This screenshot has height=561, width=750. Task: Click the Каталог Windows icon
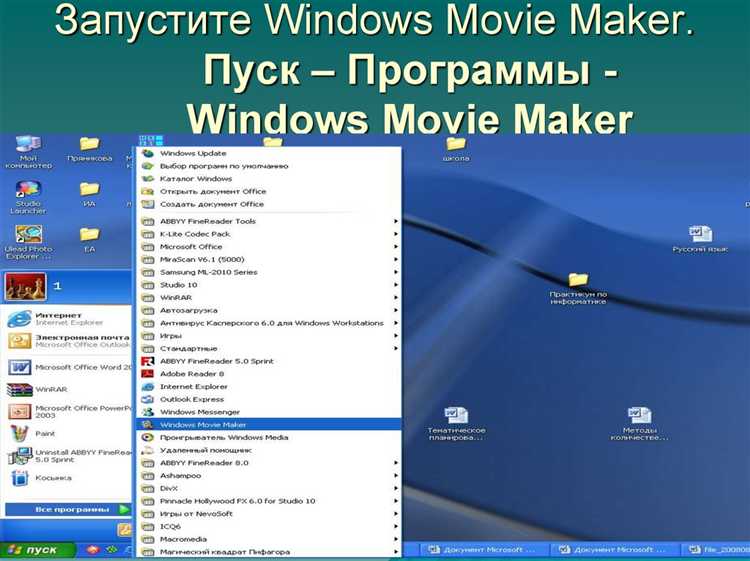148,179
